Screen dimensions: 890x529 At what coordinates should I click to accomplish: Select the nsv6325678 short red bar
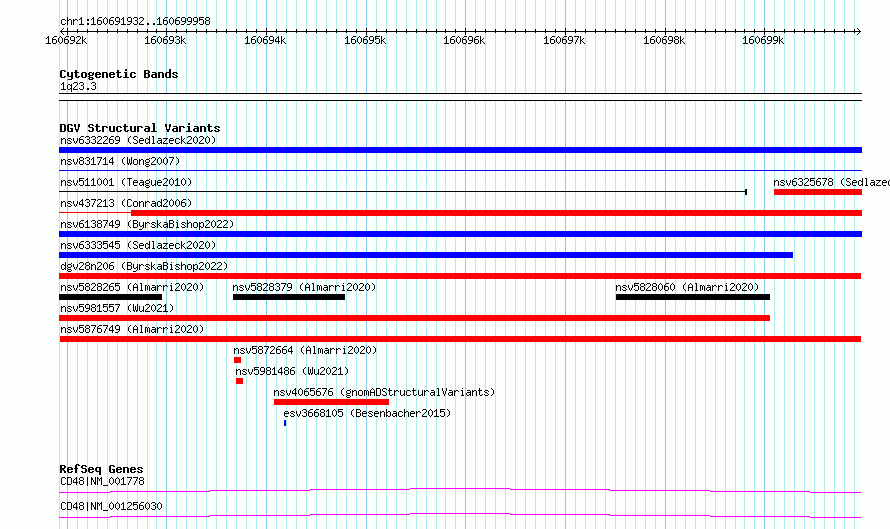pos(818,192)
